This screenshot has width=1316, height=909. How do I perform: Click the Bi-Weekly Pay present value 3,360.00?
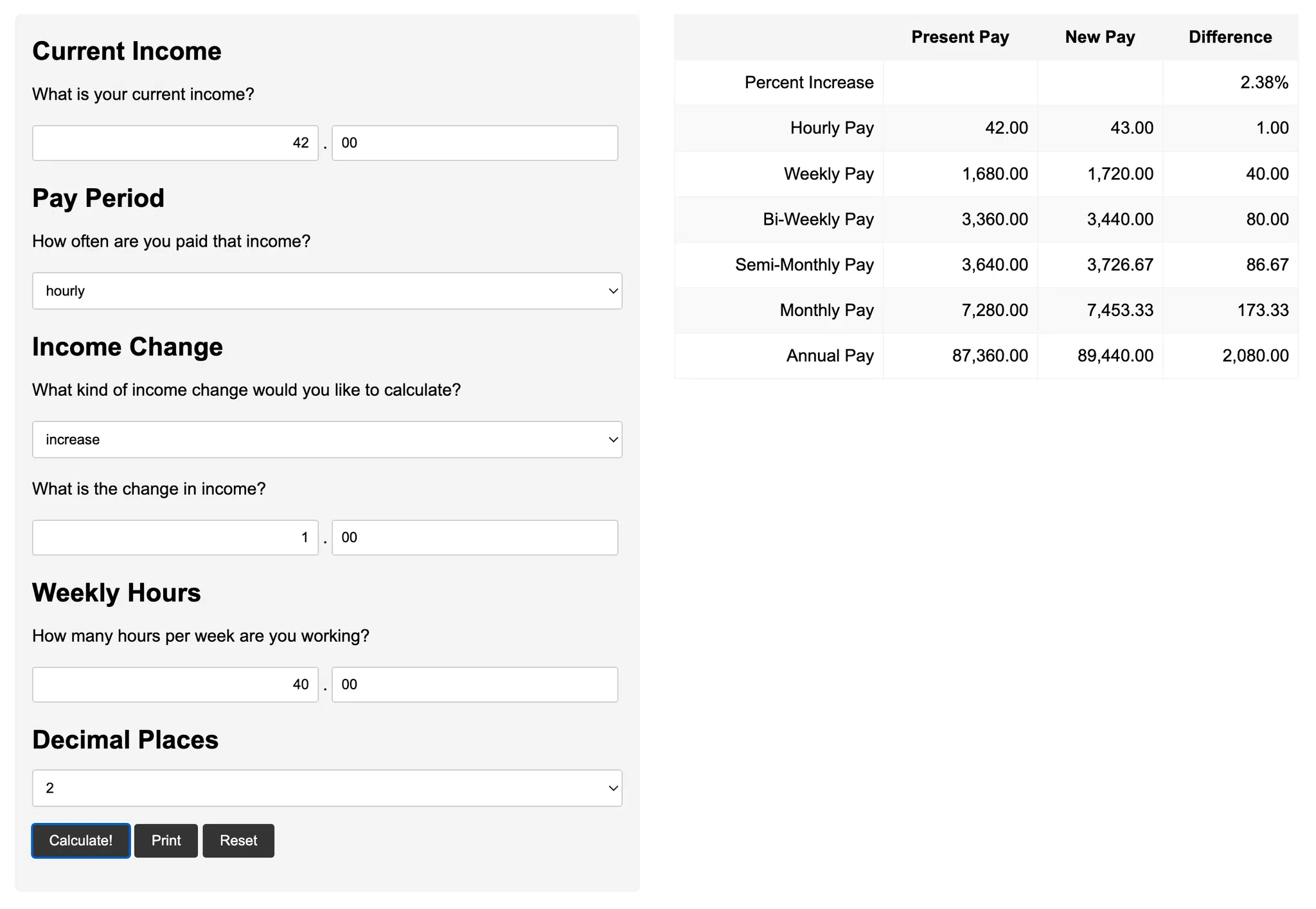pyautogui.click(x=994, y=219)
